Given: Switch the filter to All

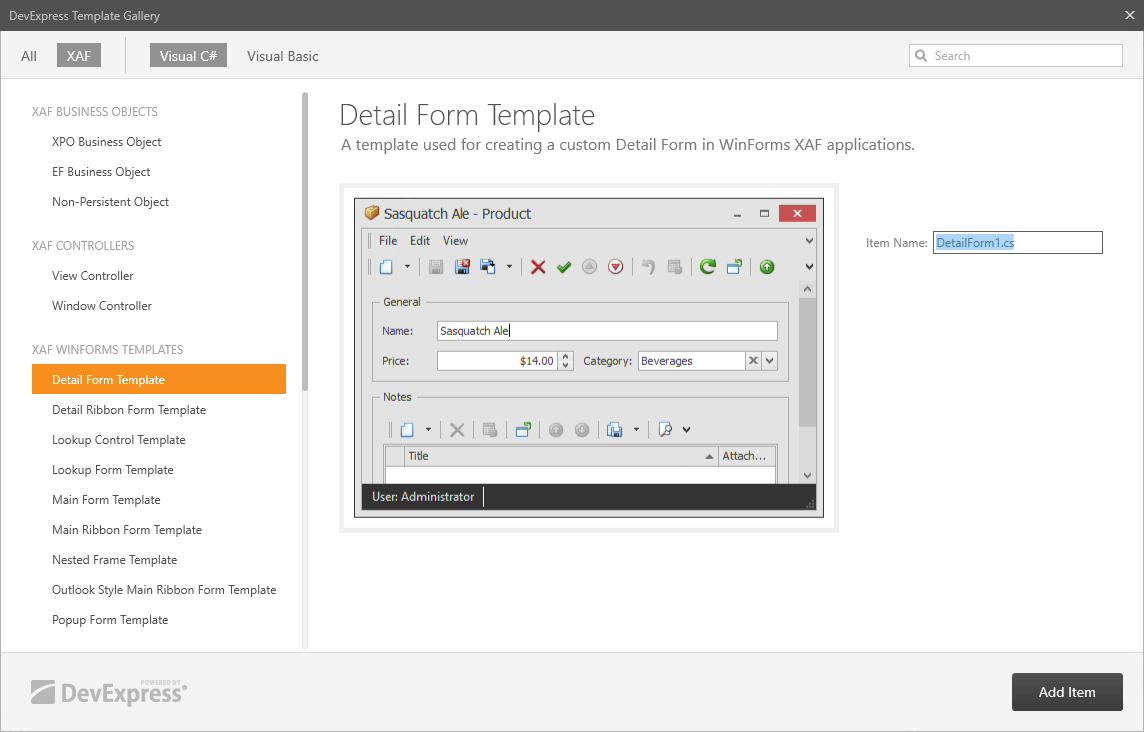Looking at the screenshot, I should tap(29, 56).
